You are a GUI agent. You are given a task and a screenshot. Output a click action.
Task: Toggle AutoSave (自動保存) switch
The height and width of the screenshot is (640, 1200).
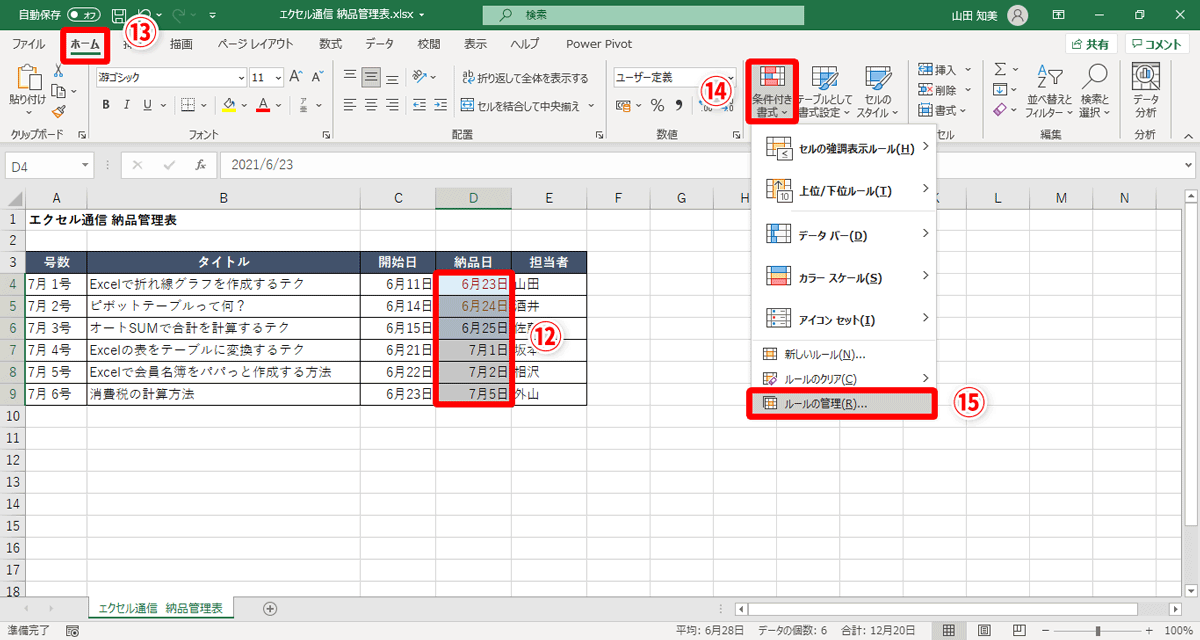coord(84,16)
